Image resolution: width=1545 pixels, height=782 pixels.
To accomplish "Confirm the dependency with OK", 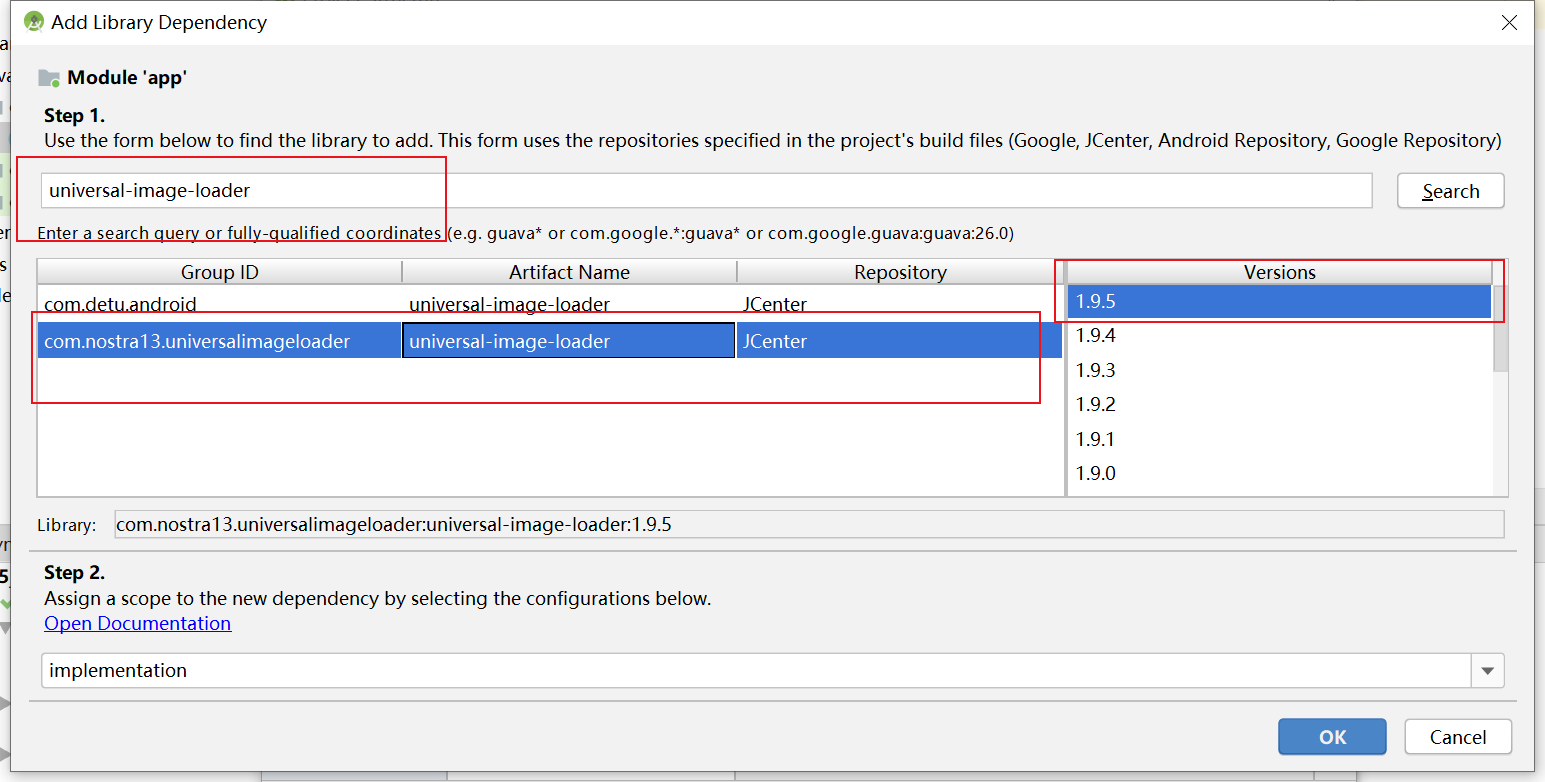I will 1332,736.
